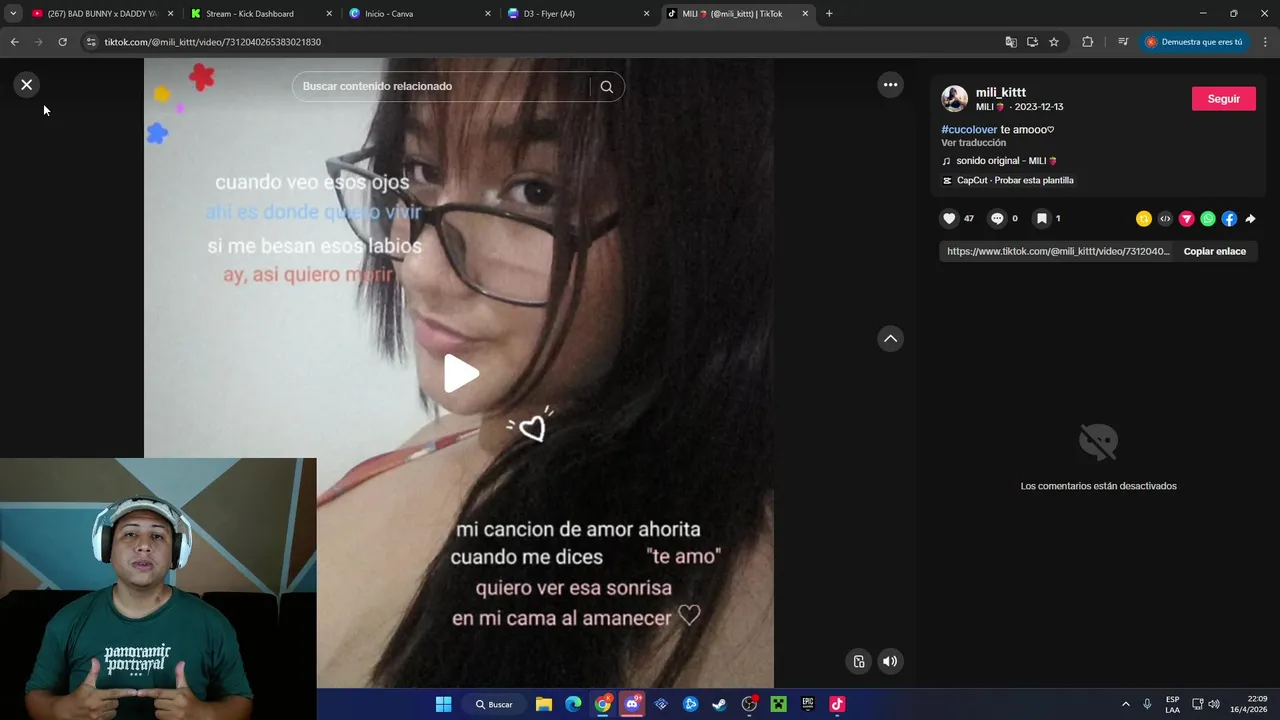The height and width of the screenshot is (720, 1280).
Task: Share the video to Facebook
Action: pyautogui.click(x=1229, y=219)
